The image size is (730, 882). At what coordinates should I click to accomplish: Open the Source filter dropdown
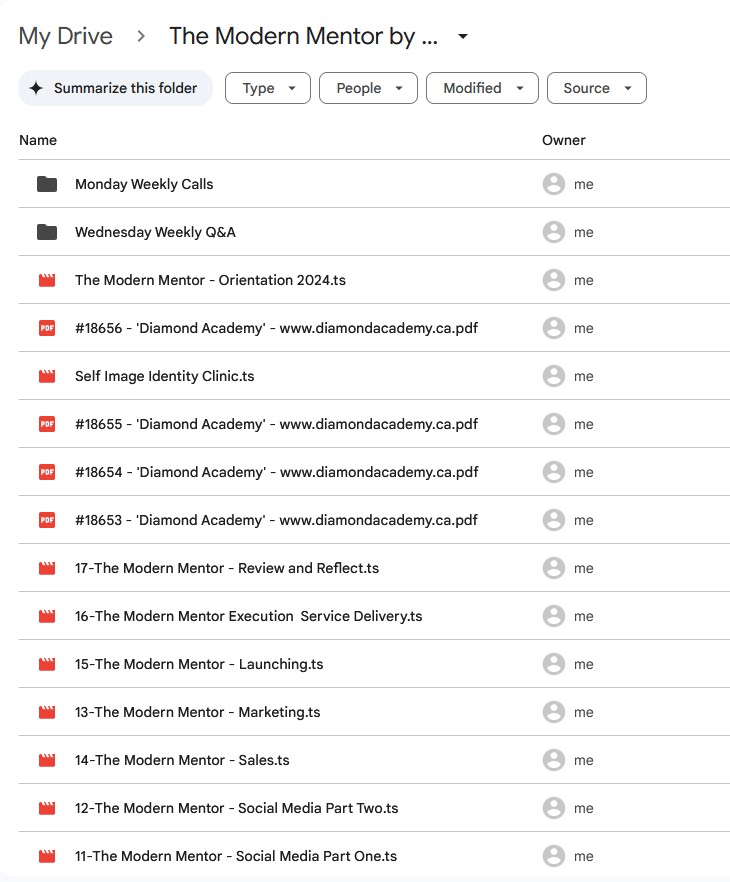click(x=596, y=88)
